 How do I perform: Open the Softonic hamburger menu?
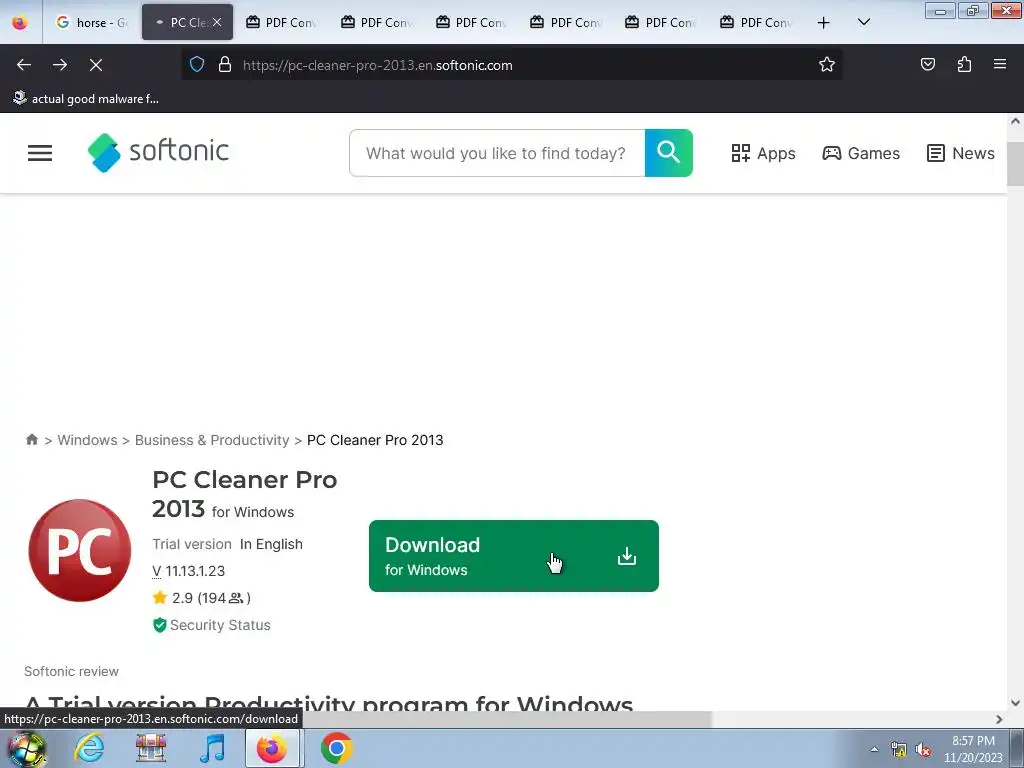pos(40,153)
